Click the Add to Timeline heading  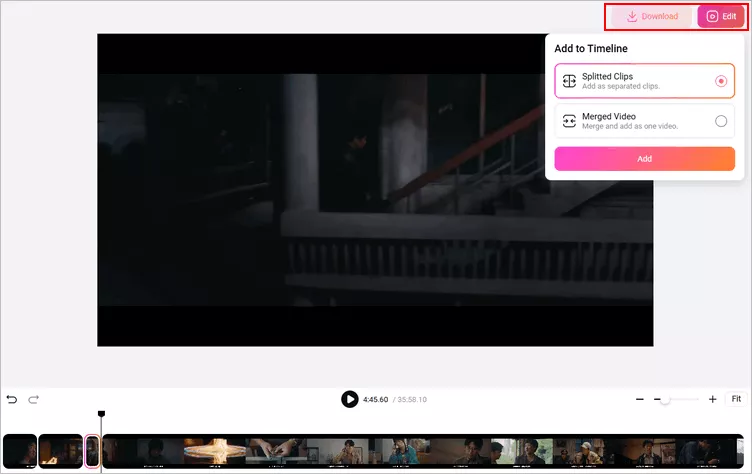591,48
